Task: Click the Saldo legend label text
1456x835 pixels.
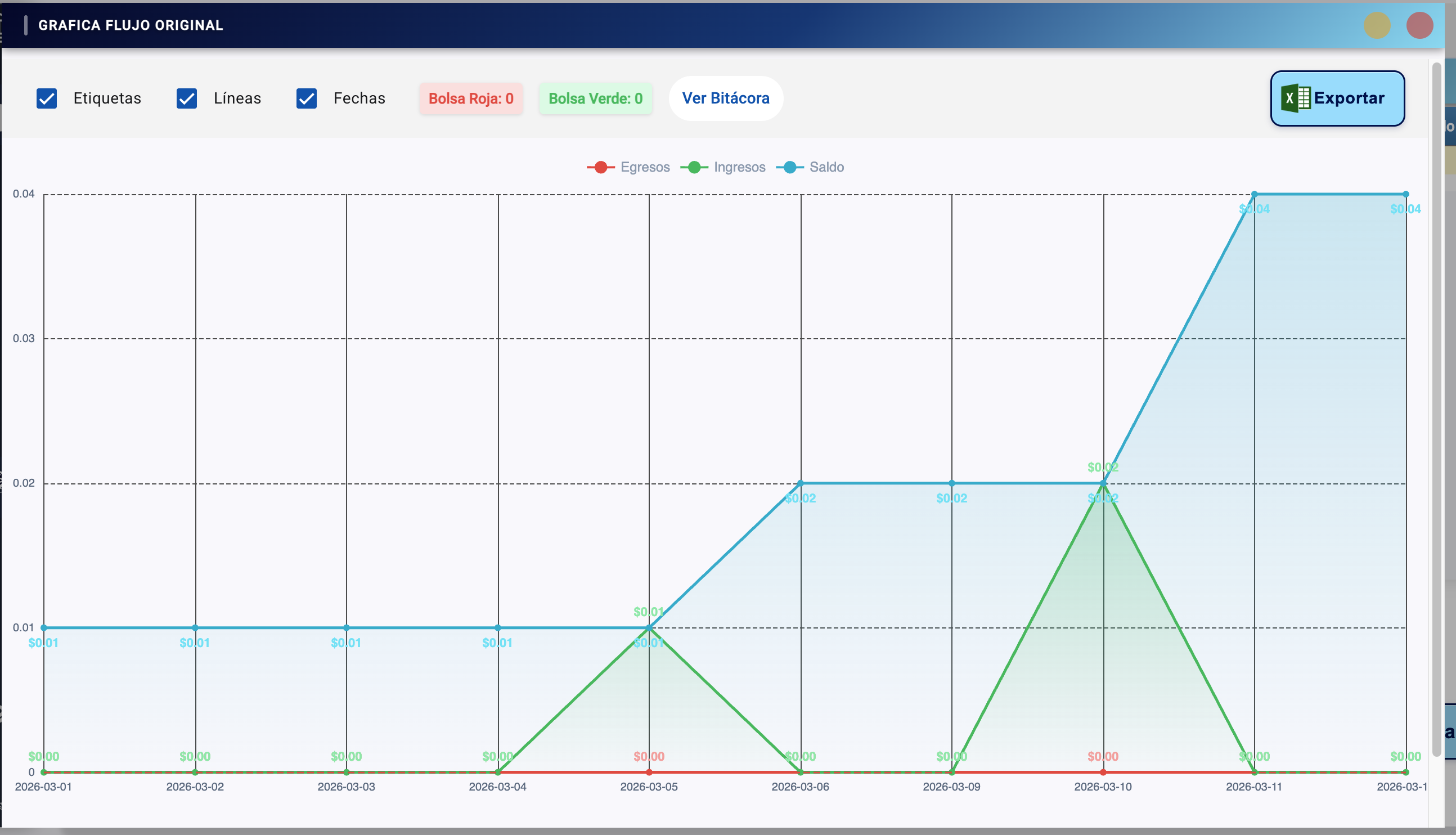Action: pyautogui.click(x=826, y=168)
